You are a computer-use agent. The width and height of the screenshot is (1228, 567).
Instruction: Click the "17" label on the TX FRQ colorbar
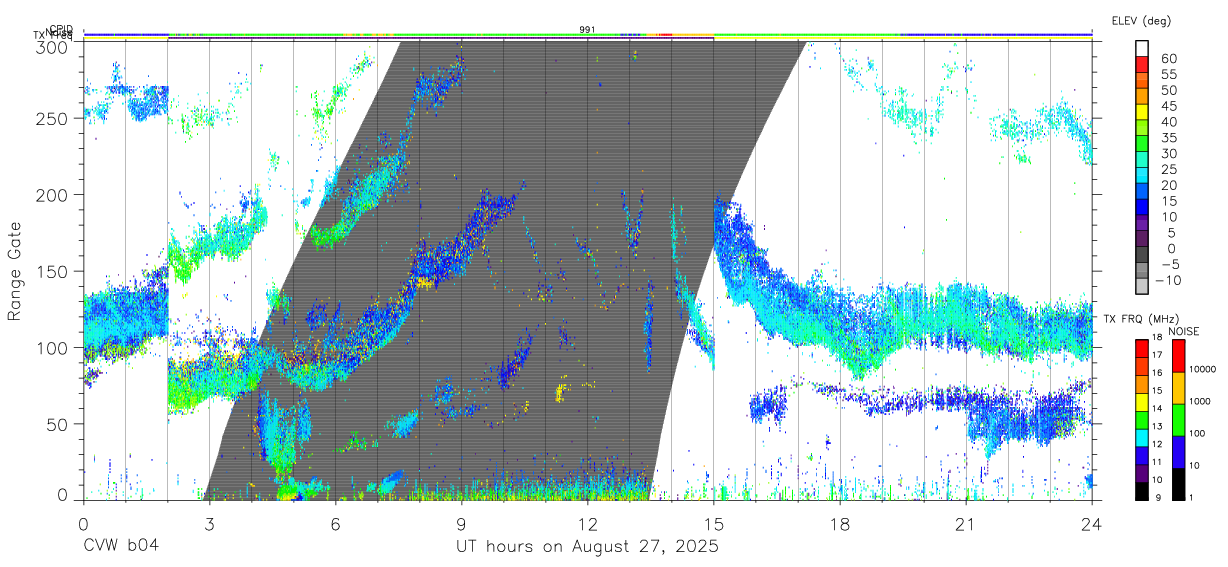click(1157, 355)
